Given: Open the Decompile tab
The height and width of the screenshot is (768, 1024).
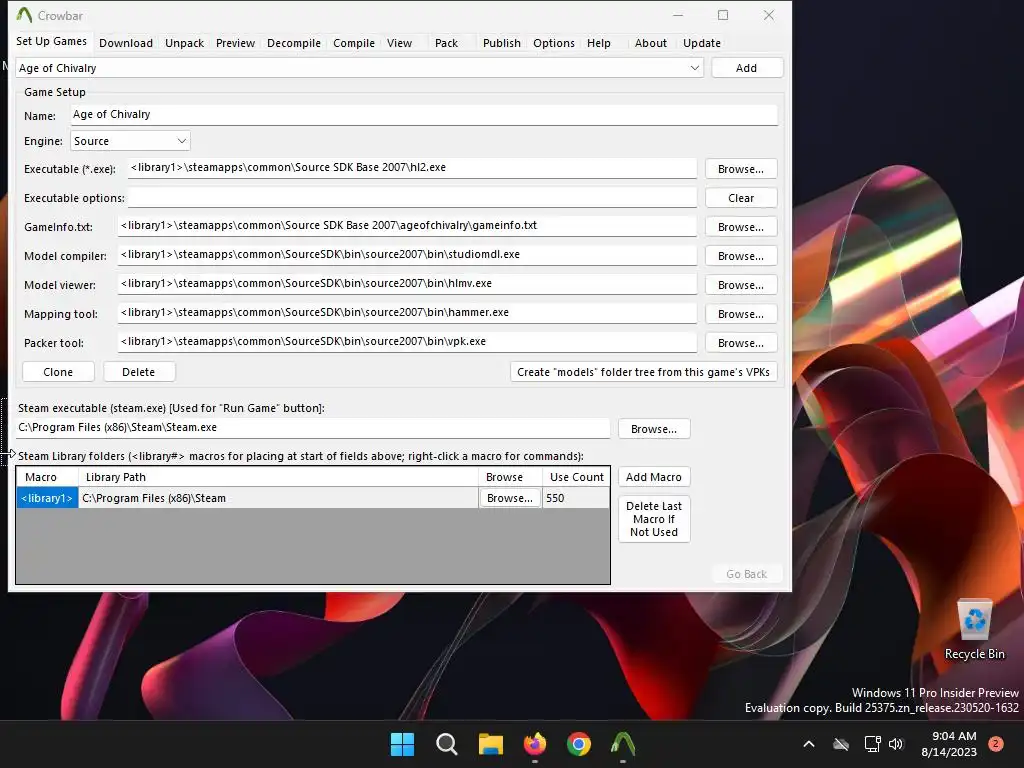Looking at the screenshot, I should (x=294, y=43).
